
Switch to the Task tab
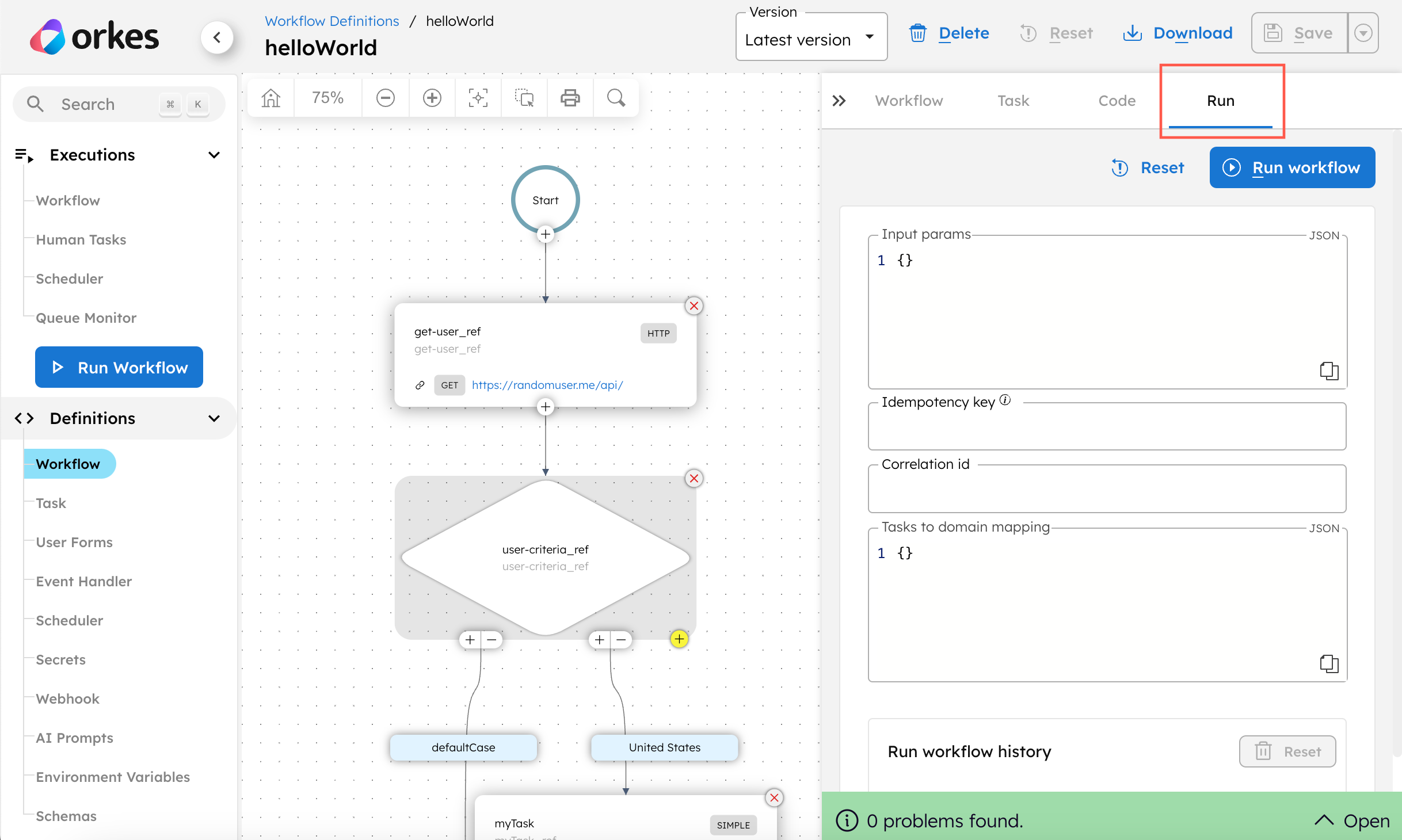point(1013,101)
